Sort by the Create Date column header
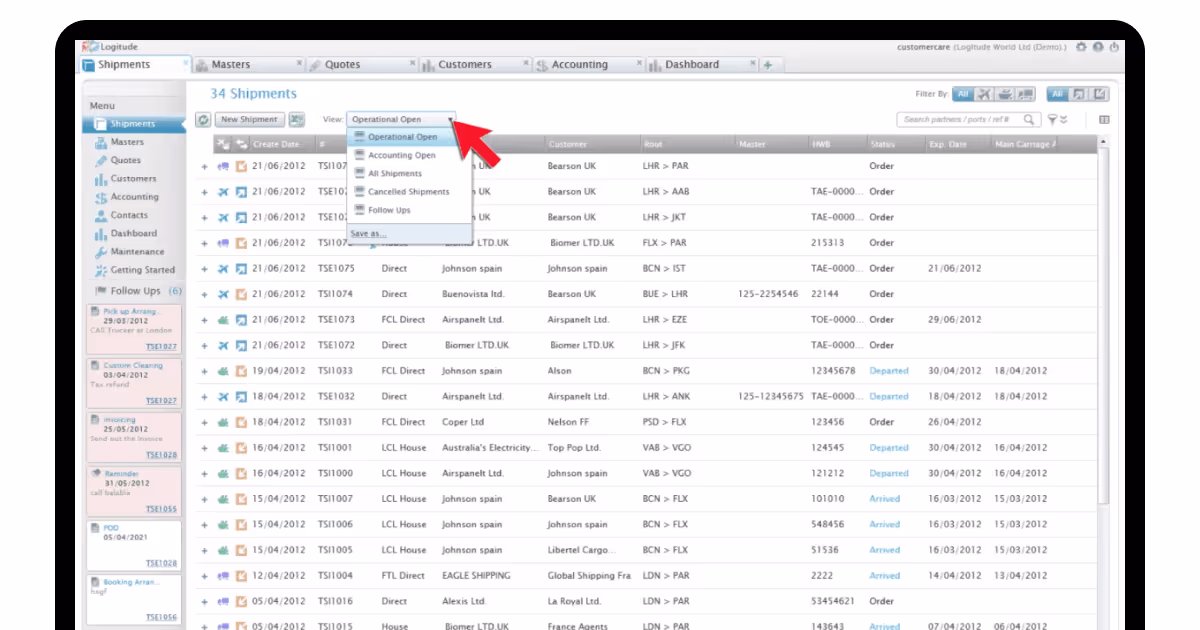Screen dimensions: 1200x630 (x=281, y=144)
